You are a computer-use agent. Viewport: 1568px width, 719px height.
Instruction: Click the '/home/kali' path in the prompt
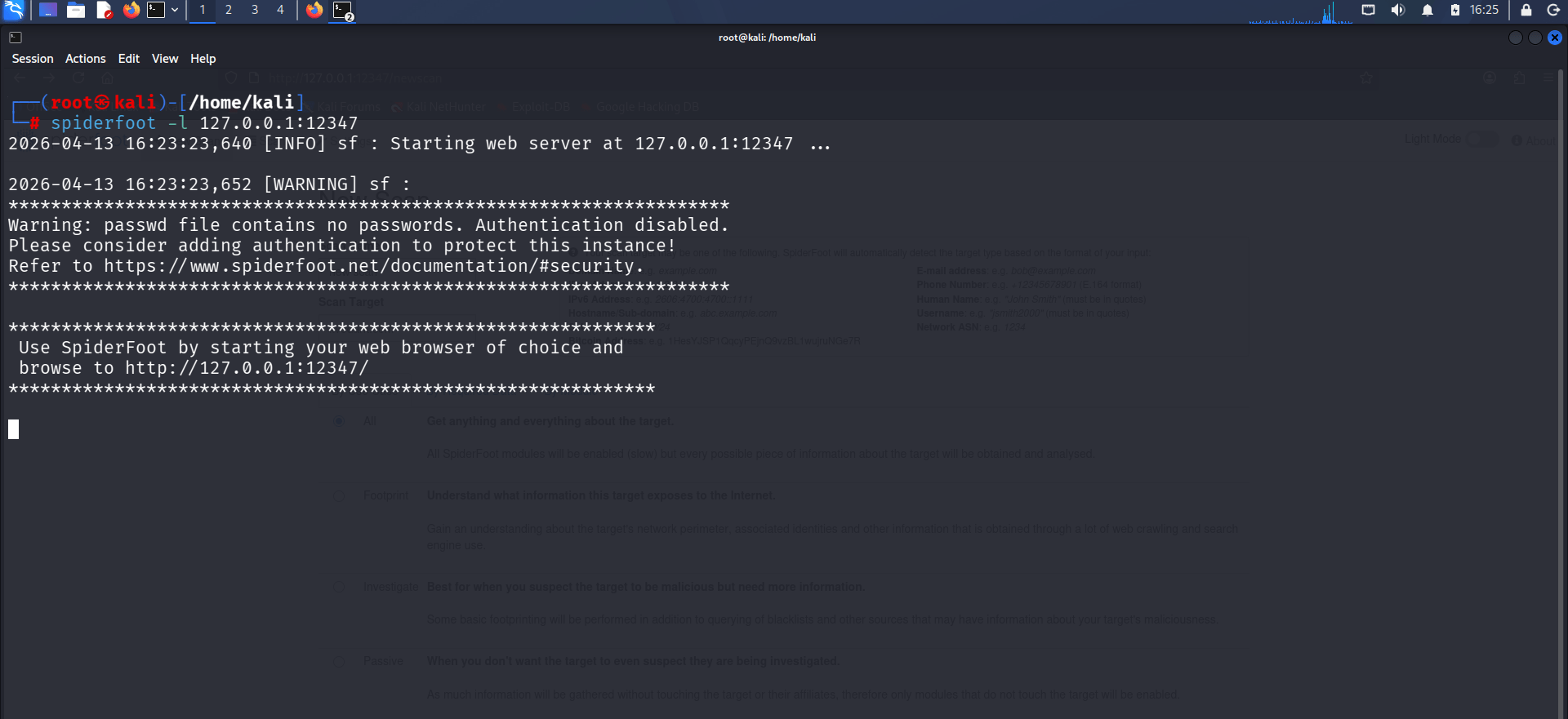(242, 103)
